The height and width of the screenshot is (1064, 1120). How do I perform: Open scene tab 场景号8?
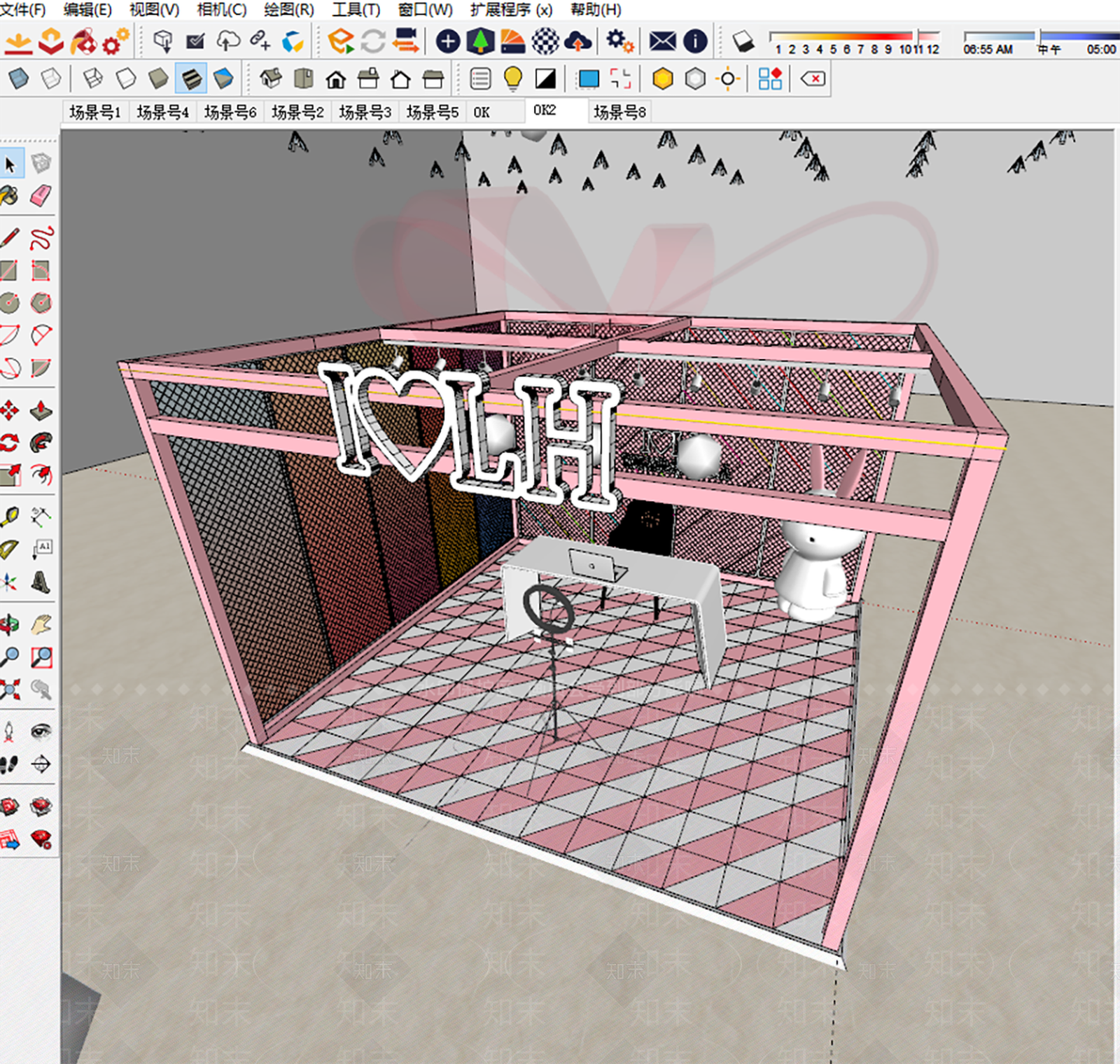(619, 112)
